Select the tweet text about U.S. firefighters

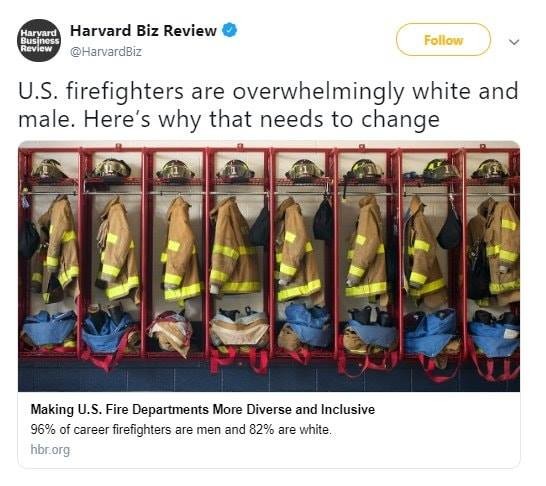tap(268, 105)
